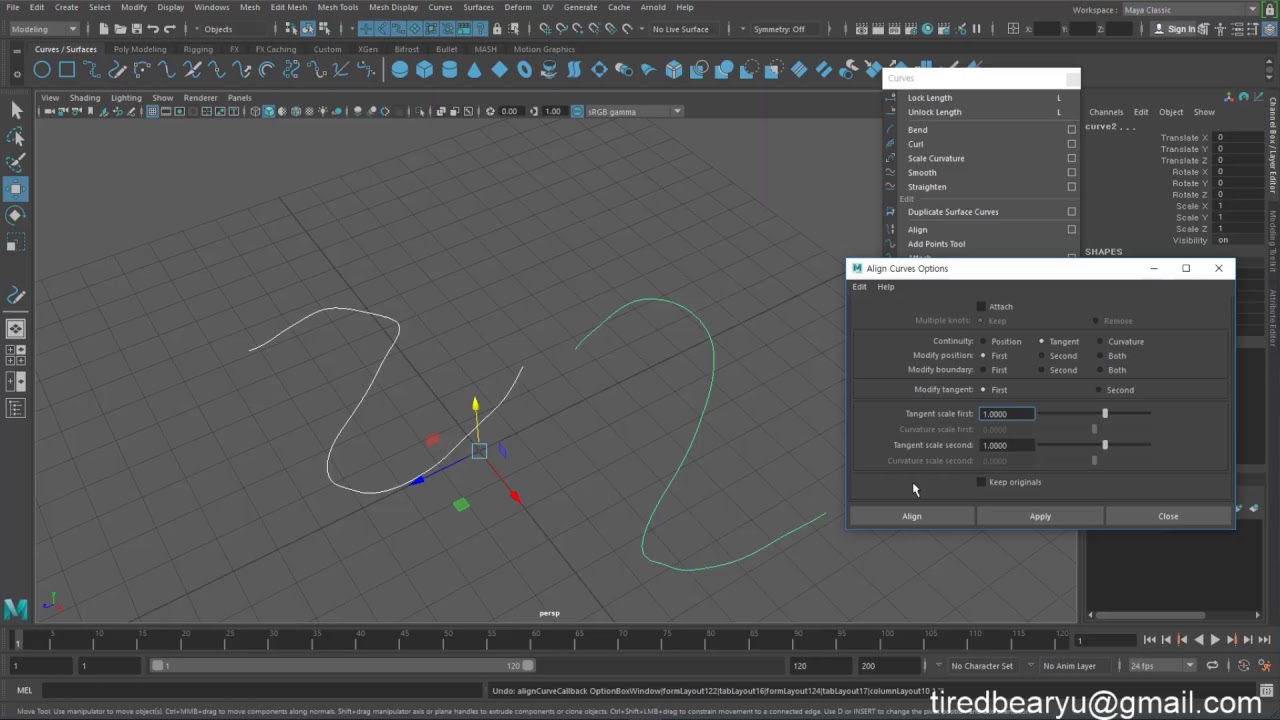Activate the Rotate tool in the toolbox
This screenshot has height=720, width=1280.
point(16,216)
